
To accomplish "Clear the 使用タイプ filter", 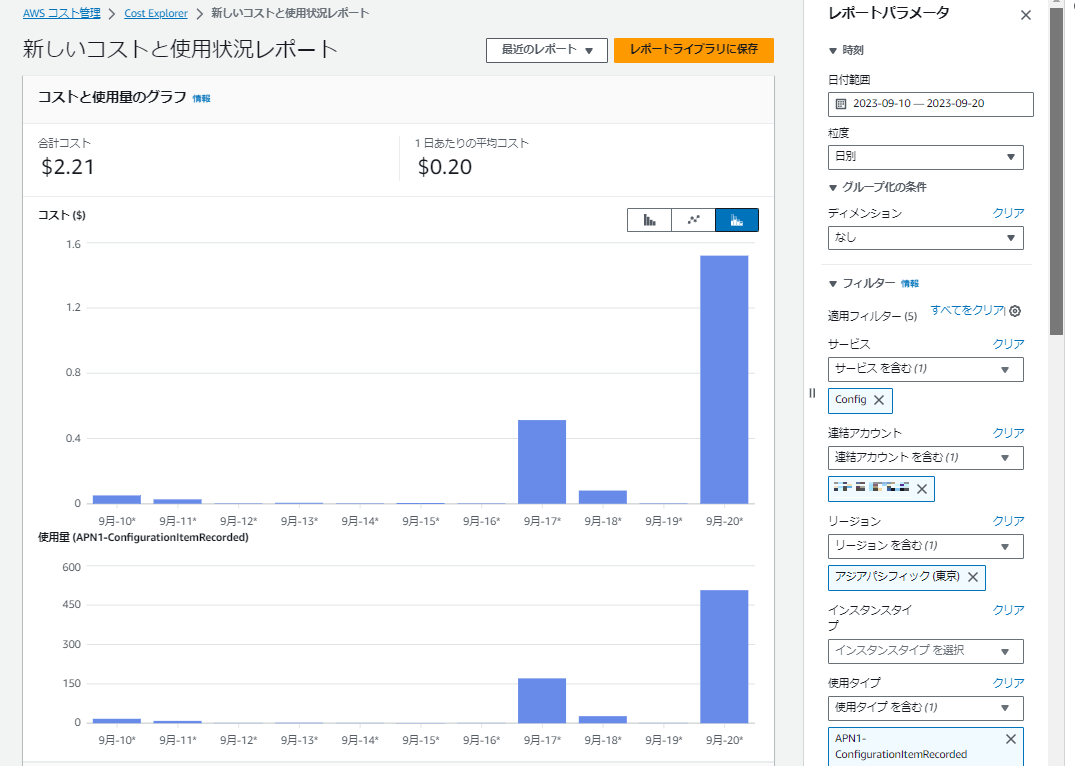I will click(x=1008, y=683).
